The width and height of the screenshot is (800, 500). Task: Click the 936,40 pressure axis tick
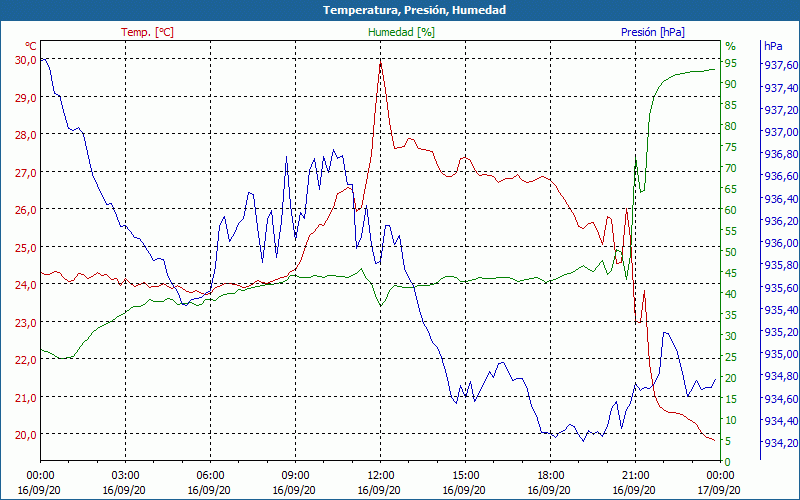point(781,198)
